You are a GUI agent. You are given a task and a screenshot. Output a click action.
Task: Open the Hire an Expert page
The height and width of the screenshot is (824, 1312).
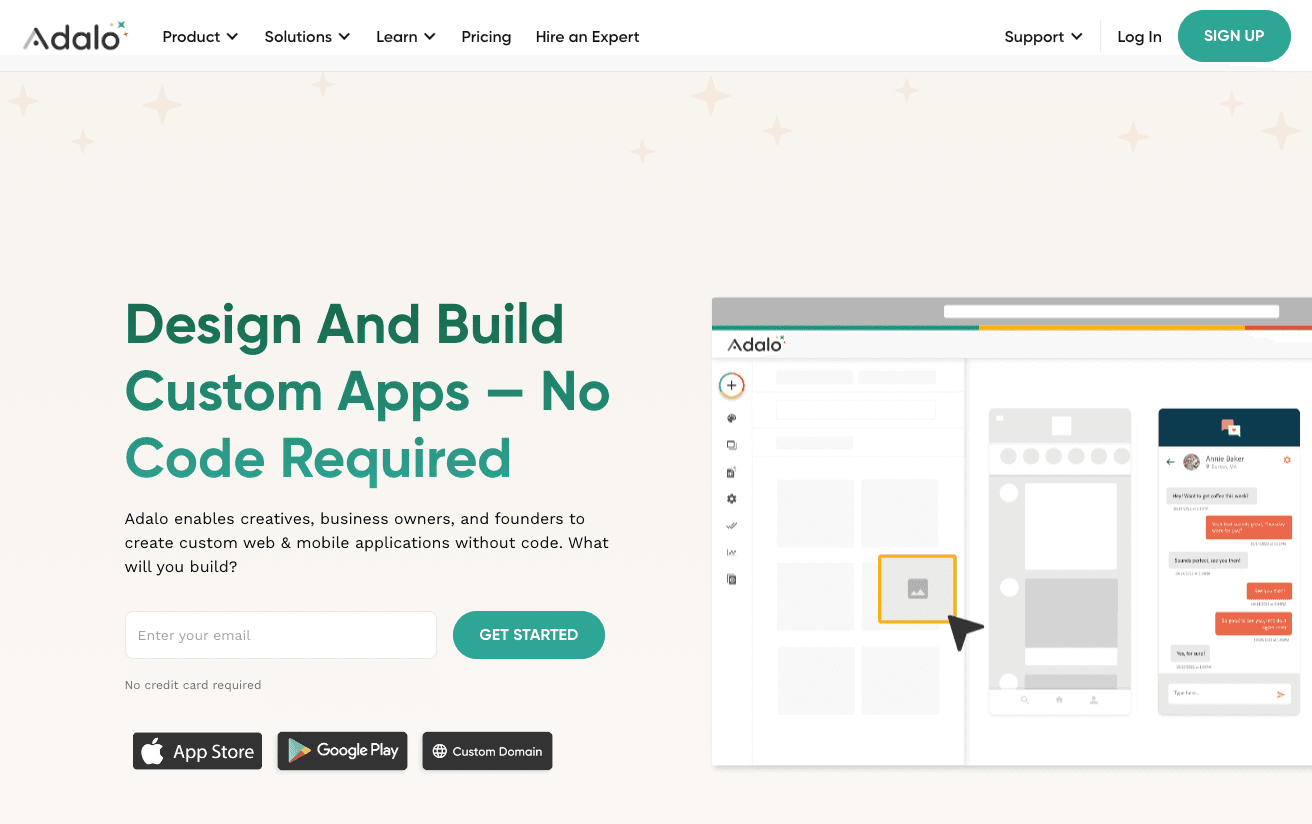[587, 37]
